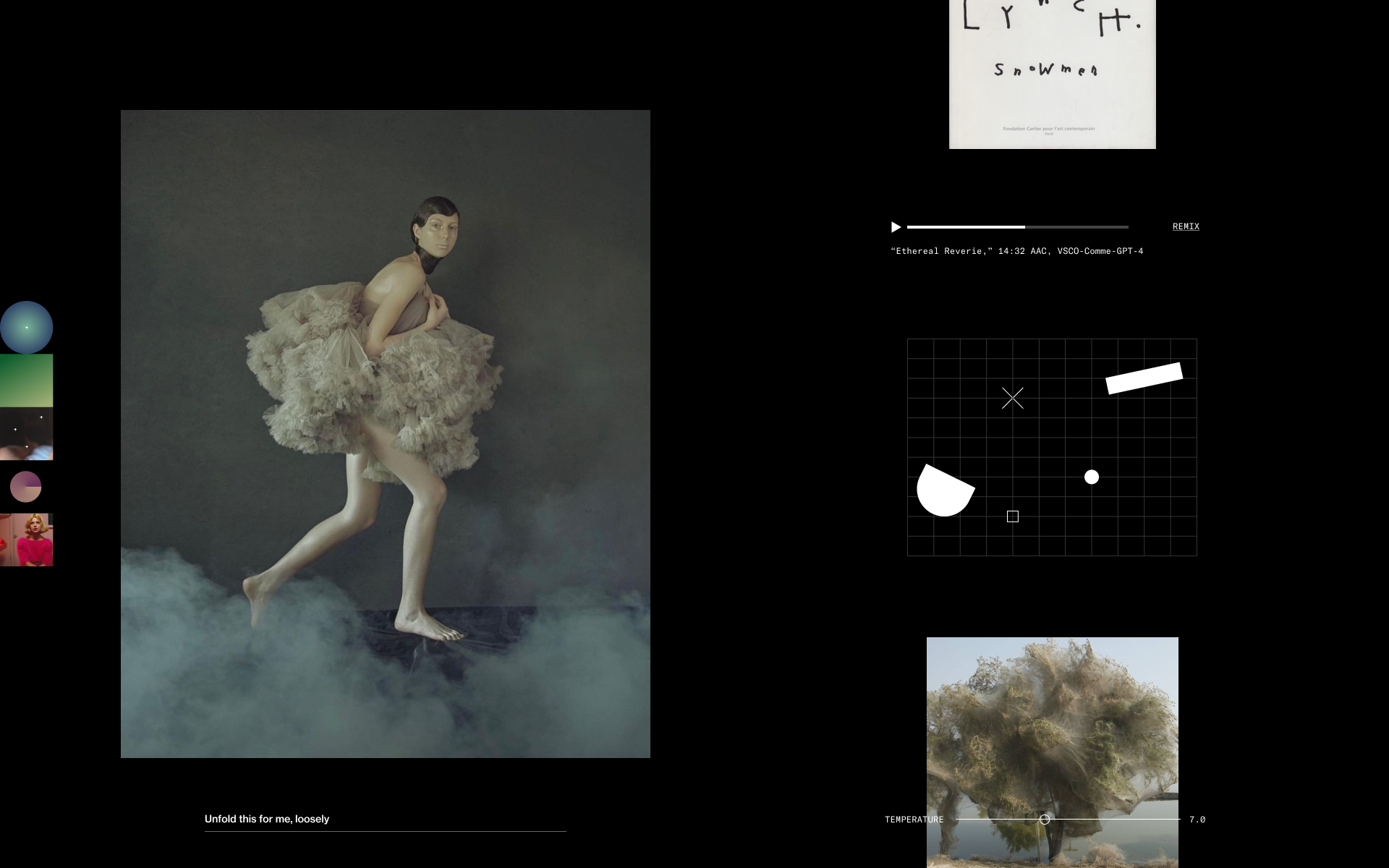Open the dark sparkle photo thumbnail
The image size is (1389, 868).
[x=27, y=434]
